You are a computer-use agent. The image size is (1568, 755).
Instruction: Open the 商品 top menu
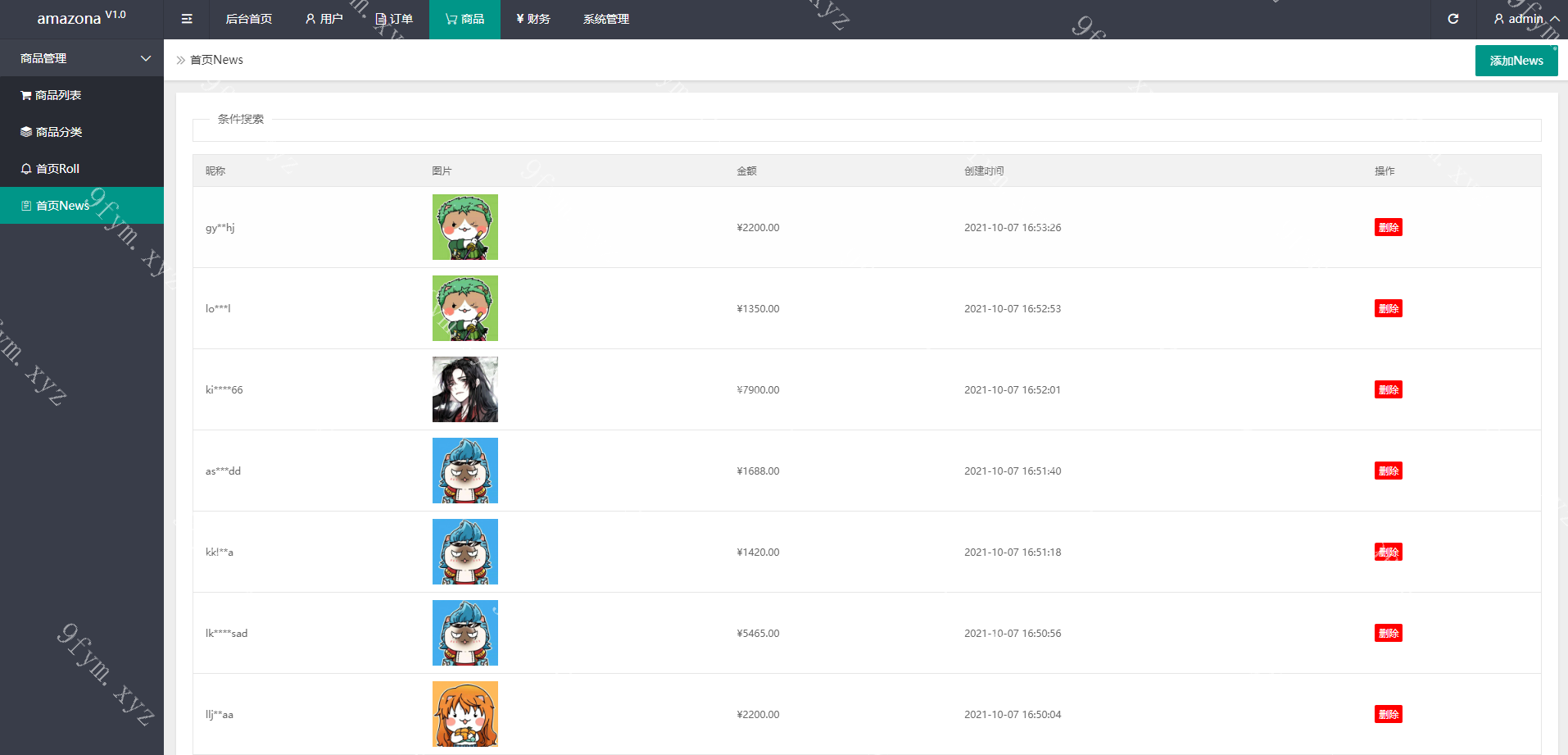pos(465,19)
